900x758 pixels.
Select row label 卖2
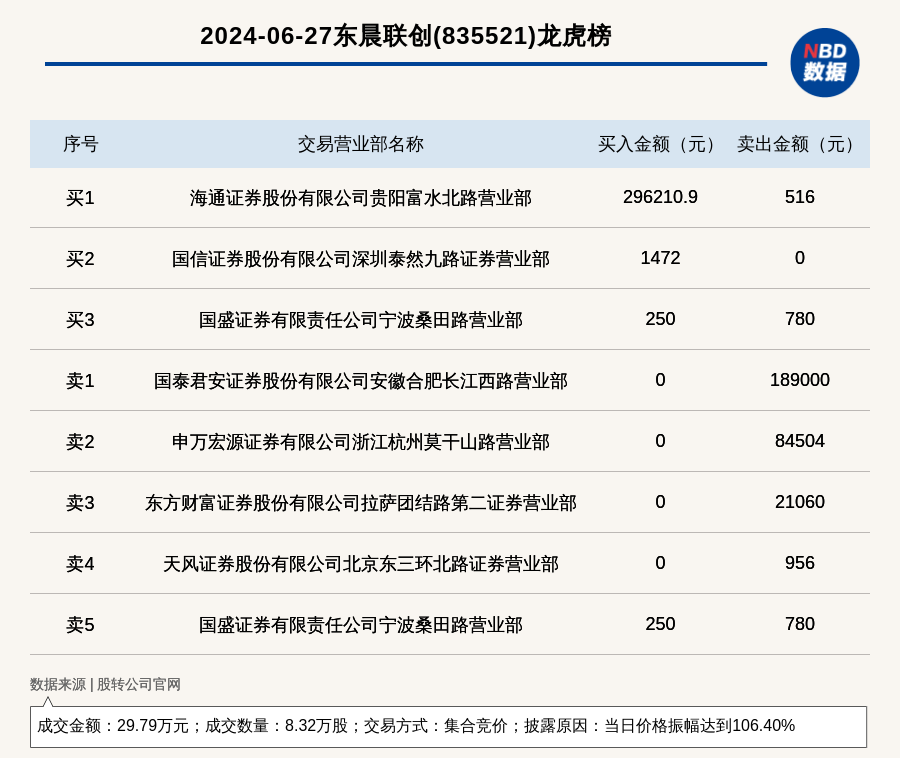point(80,442)
